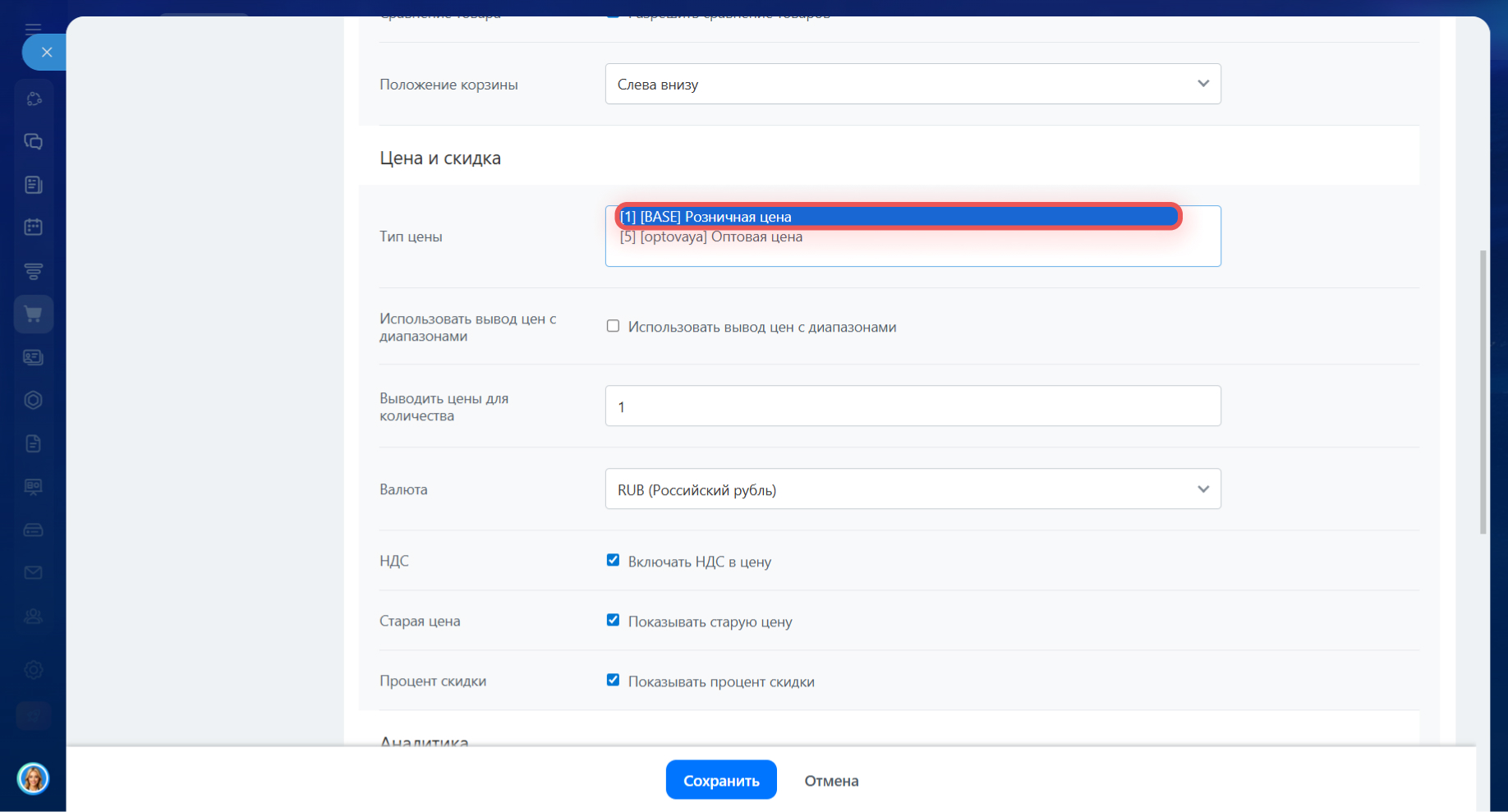Expand the cart position dropdown

click(x=913, y=84)
